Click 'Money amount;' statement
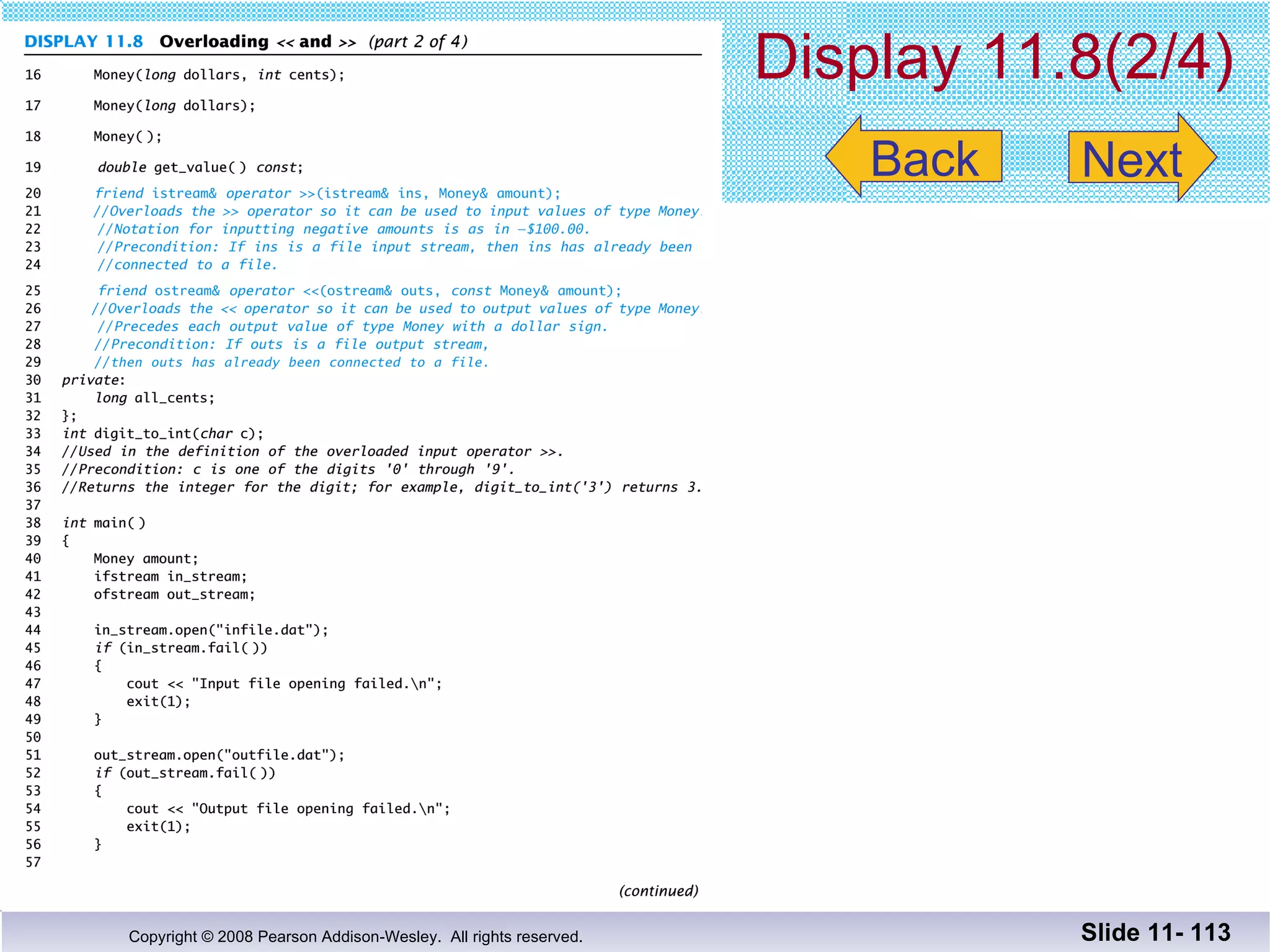 (146, 558)
